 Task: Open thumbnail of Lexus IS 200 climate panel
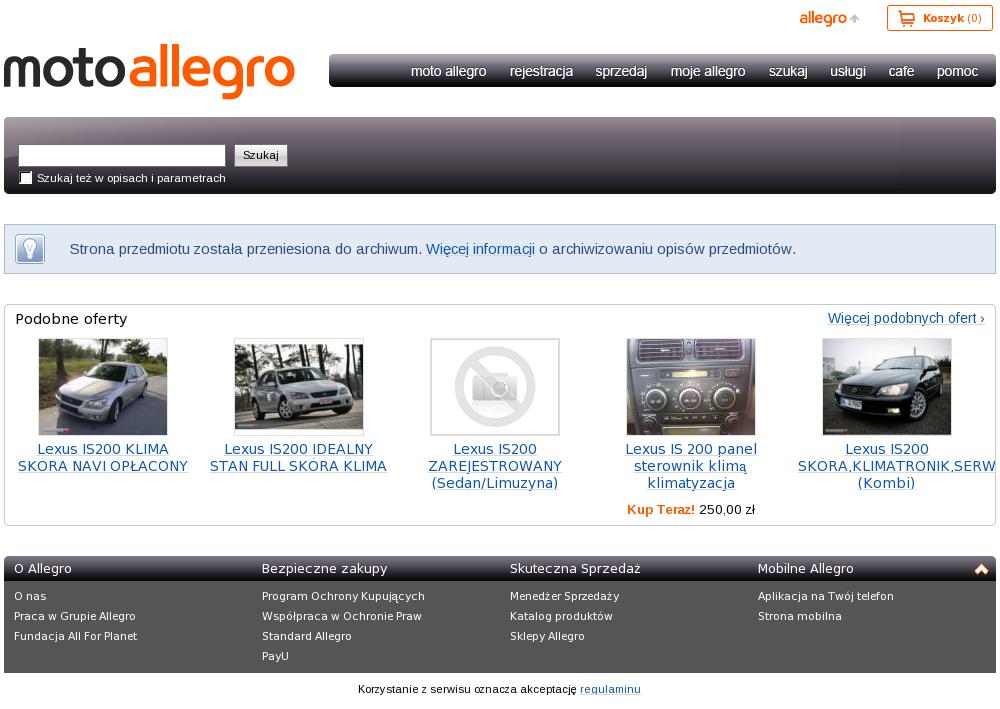pyautogui.click(x=691, y=387)
